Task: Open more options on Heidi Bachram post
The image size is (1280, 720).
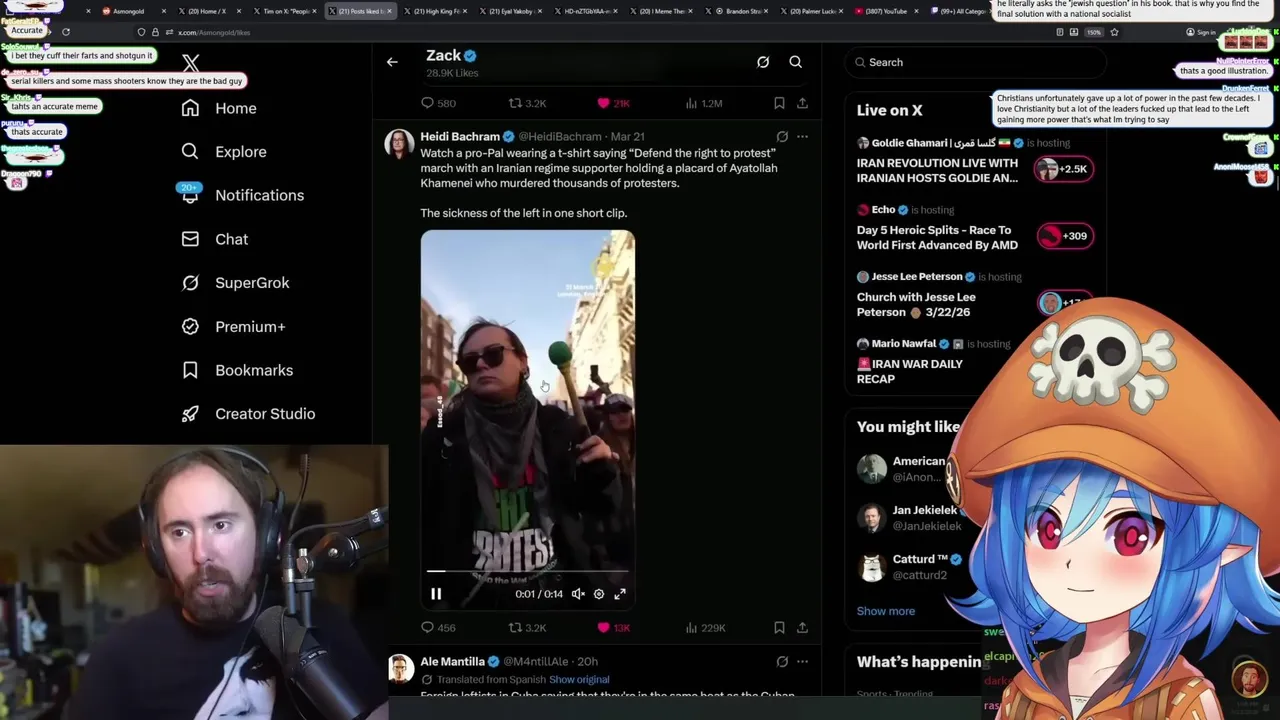Action: point(802,137)
